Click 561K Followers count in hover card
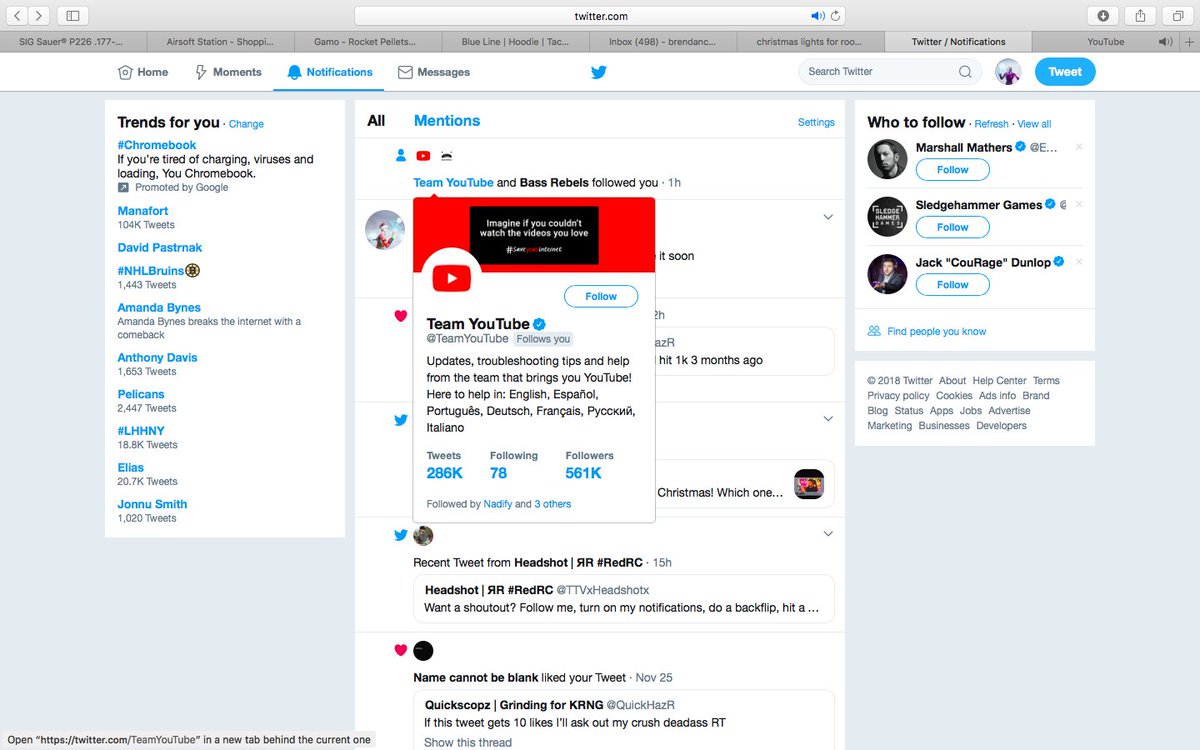The width and height of the screenshot is (1200, 750). [584, 473]
